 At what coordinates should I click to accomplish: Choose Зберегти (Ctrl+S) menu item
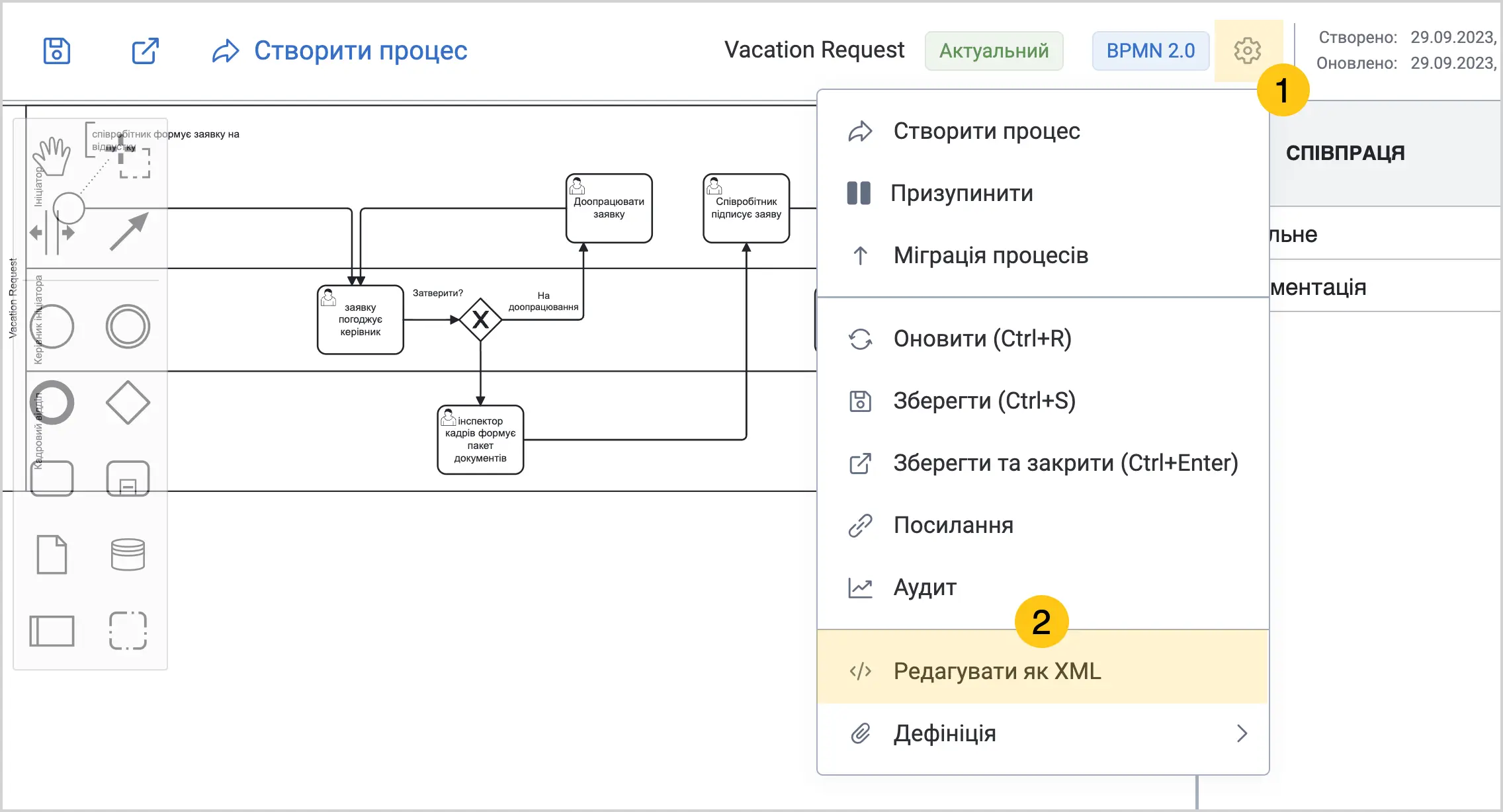coord(1043,401)
